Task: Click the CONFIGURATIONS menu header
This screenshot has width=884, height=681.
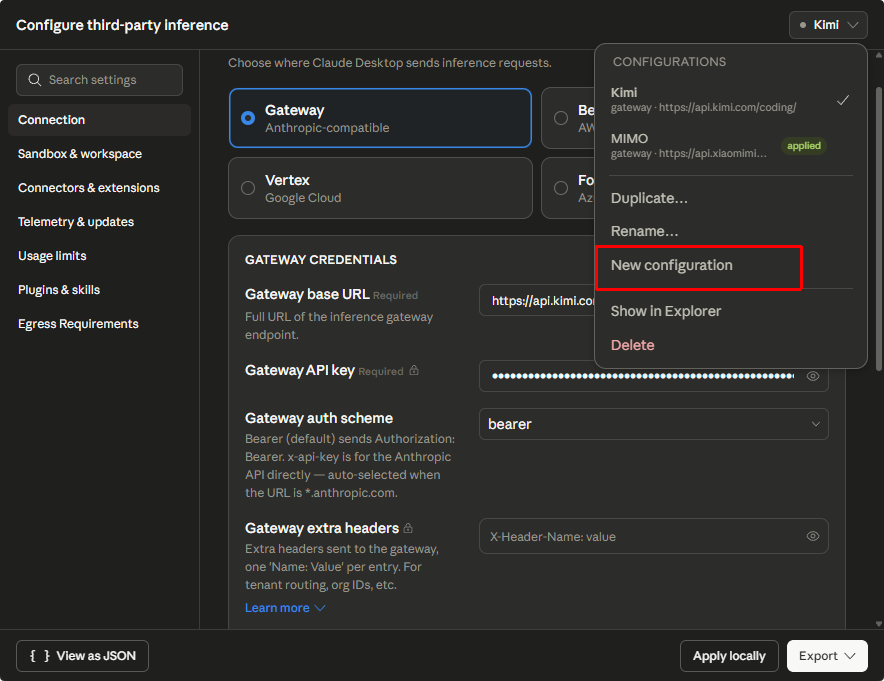Action: coord(669,61)
